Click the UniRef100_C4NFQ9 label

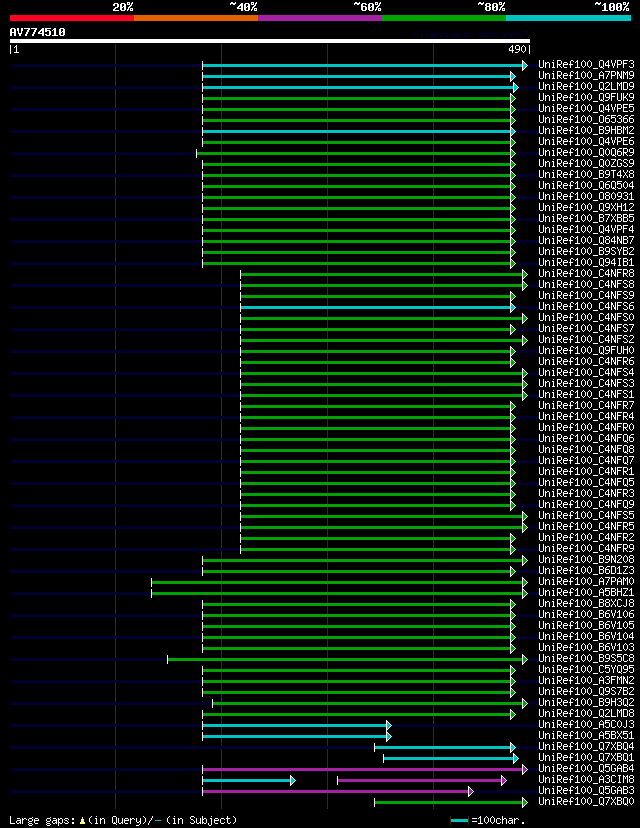click(x=586, y=504)
